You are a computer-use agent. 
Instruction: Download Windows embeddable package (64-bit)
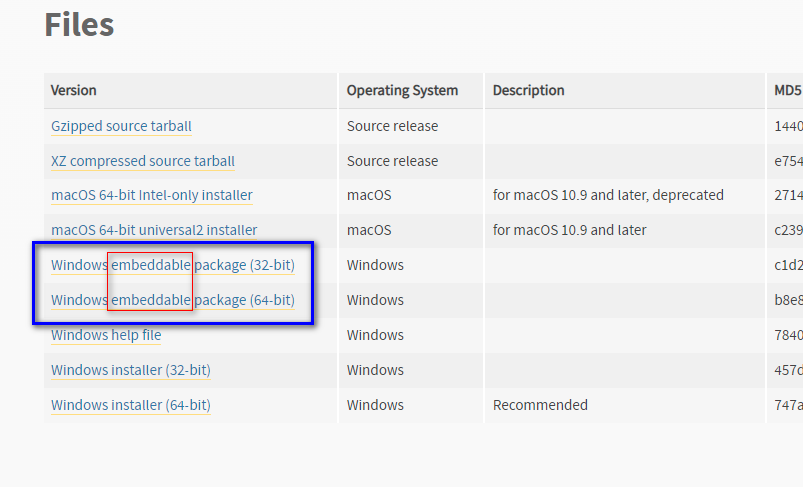click(172, 300)
